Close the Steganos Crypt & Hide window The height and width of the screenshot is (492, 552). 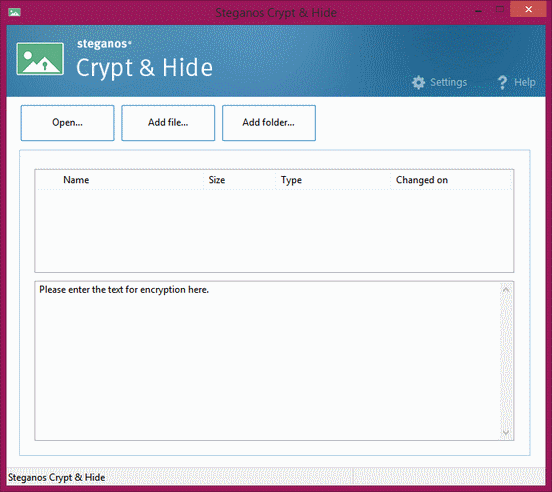[528, 10]
